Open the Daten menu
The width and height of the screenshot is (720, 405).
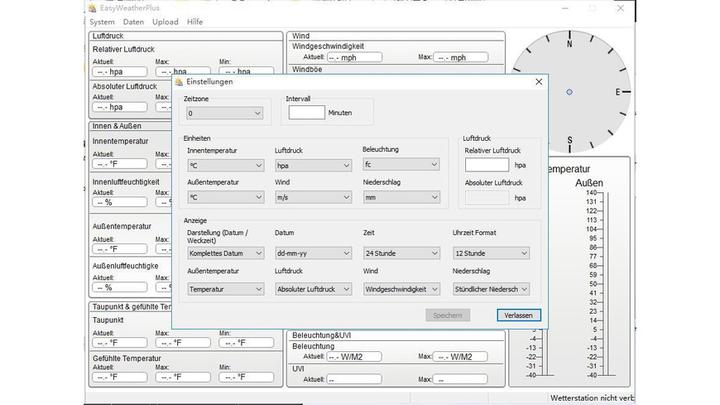pyautogui.click(x=133, y=22)
